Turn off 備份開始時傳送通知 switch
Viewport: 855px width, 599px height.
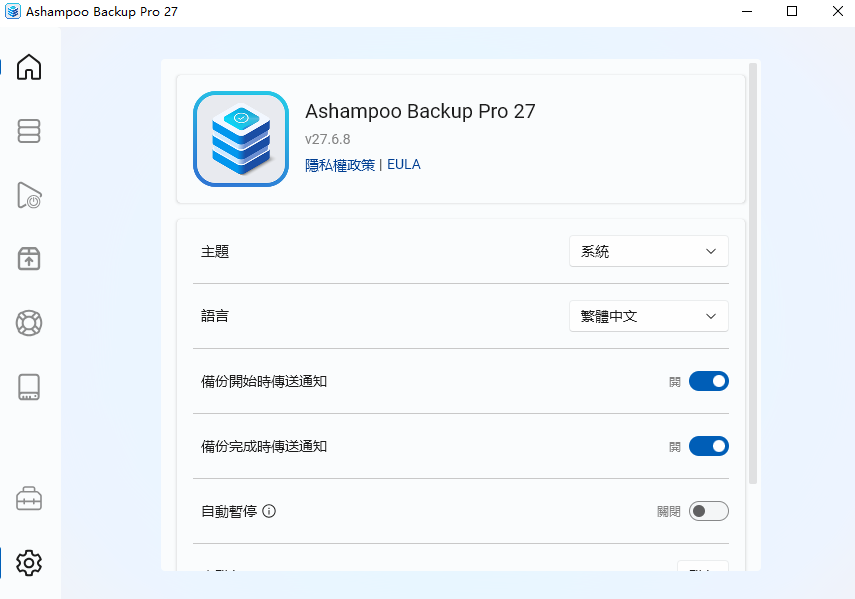(x=709, y=382)
